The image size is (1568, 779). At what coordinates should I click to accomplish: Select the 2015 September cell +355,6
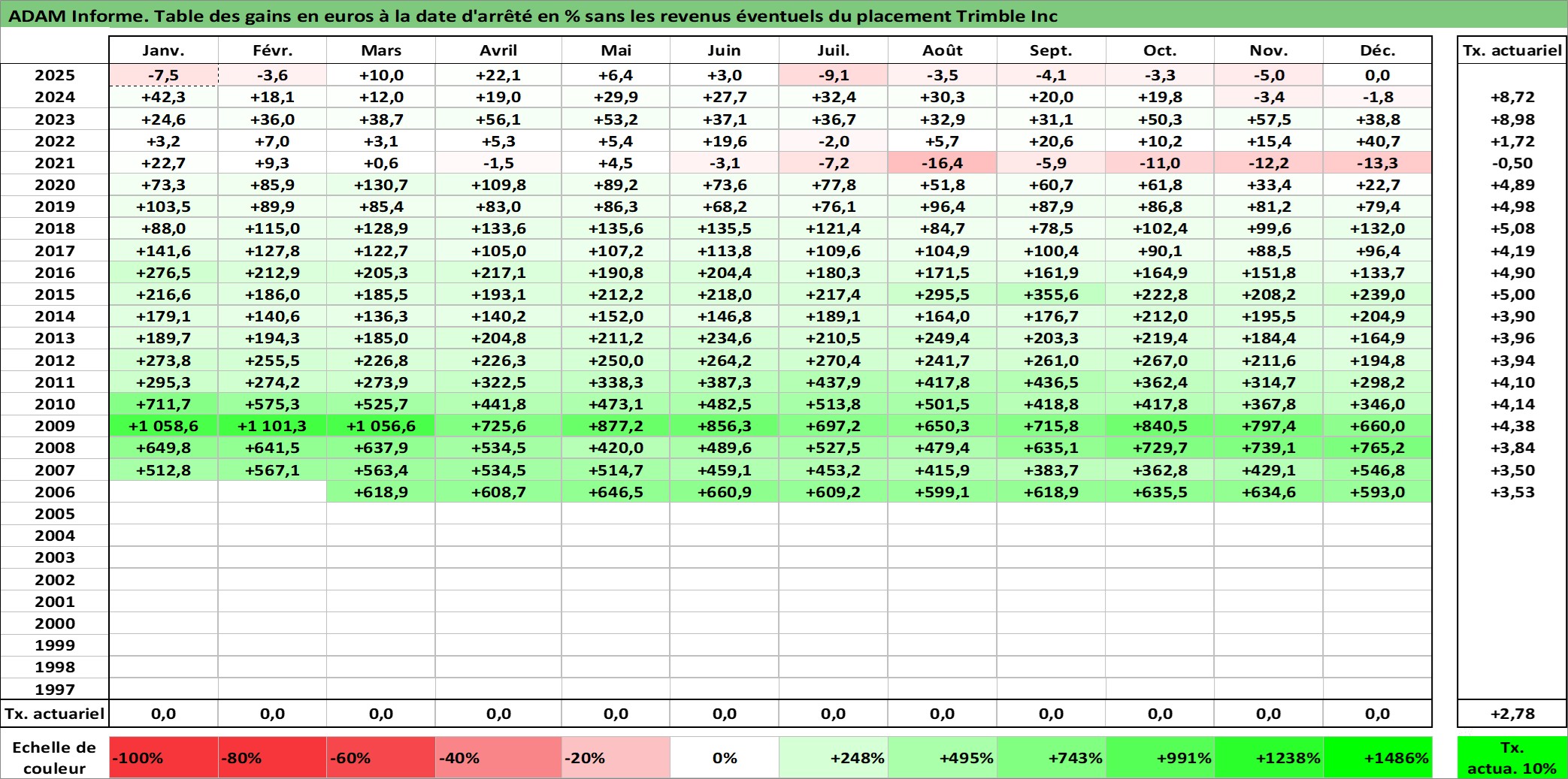click(1051, 294)
